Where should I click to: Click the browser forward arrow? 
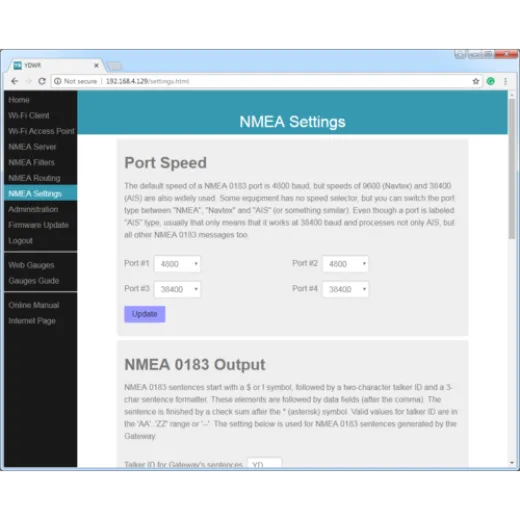coord(28,81)
